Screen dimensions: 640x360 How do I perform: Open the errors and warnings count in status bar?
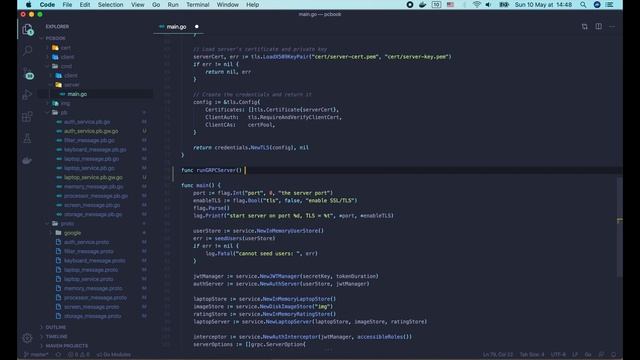click(x=78, y=354)
